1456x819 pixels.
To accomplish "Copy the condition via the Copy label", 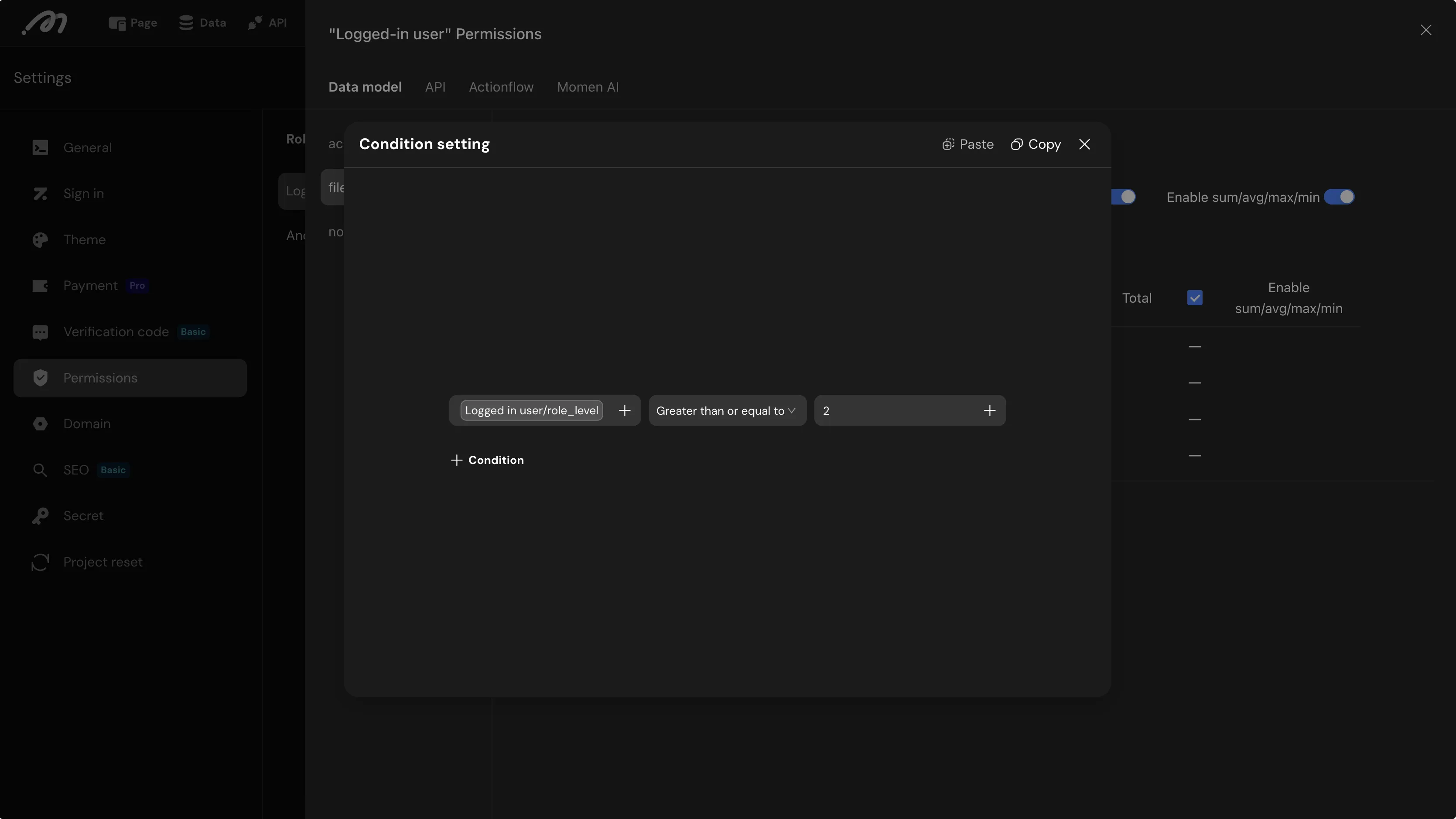I will pos(1045,145).
